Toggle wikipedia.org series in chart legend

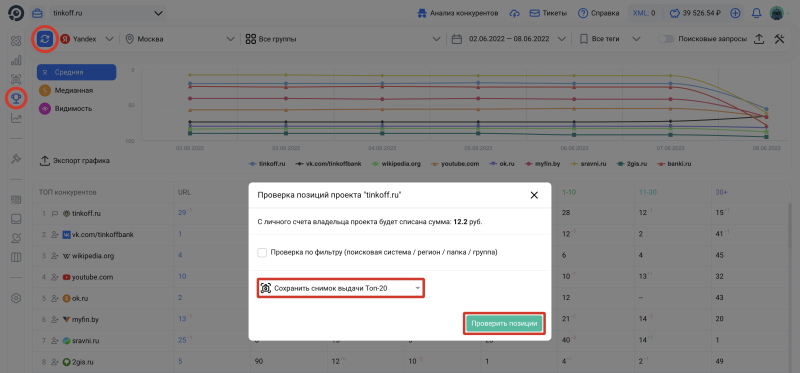(395, 164)
